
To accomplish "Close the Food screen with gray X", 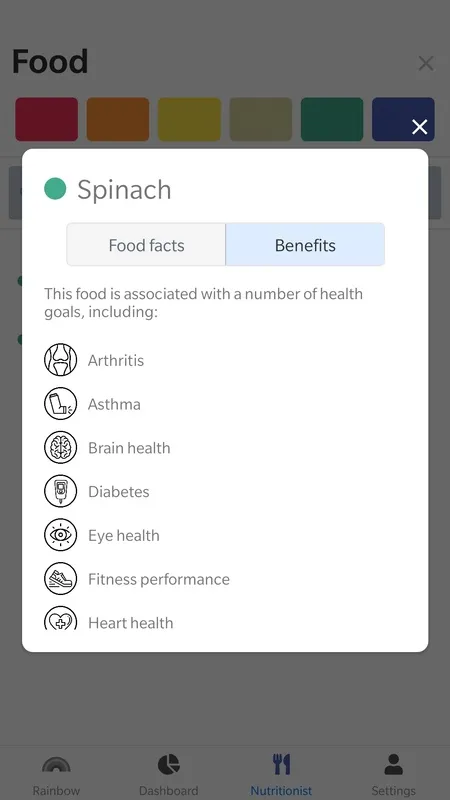I will [x=426, y=64].
